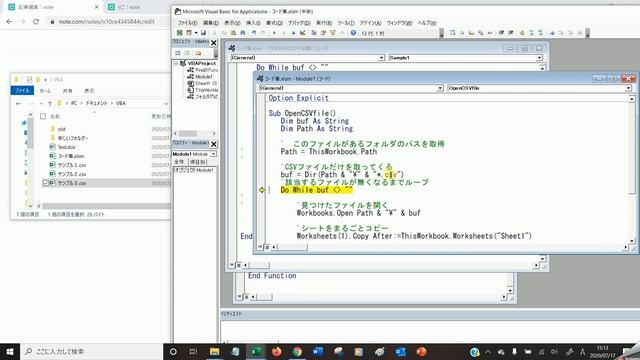Close the Project Explorer pane
This screenshot has height=360, width=640.
tap(213, 43)
